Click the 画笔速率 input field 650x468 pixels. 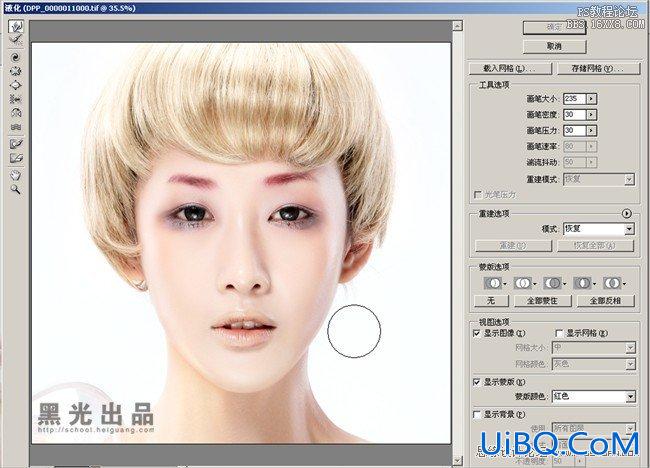point(575,146)
